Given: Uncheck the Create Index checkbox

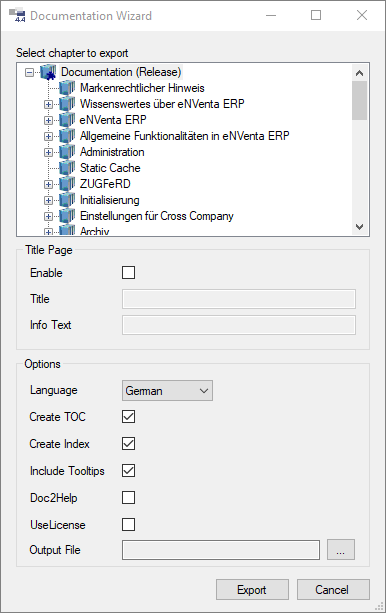Looking at the screenshot, I should [x=129, y=444].
